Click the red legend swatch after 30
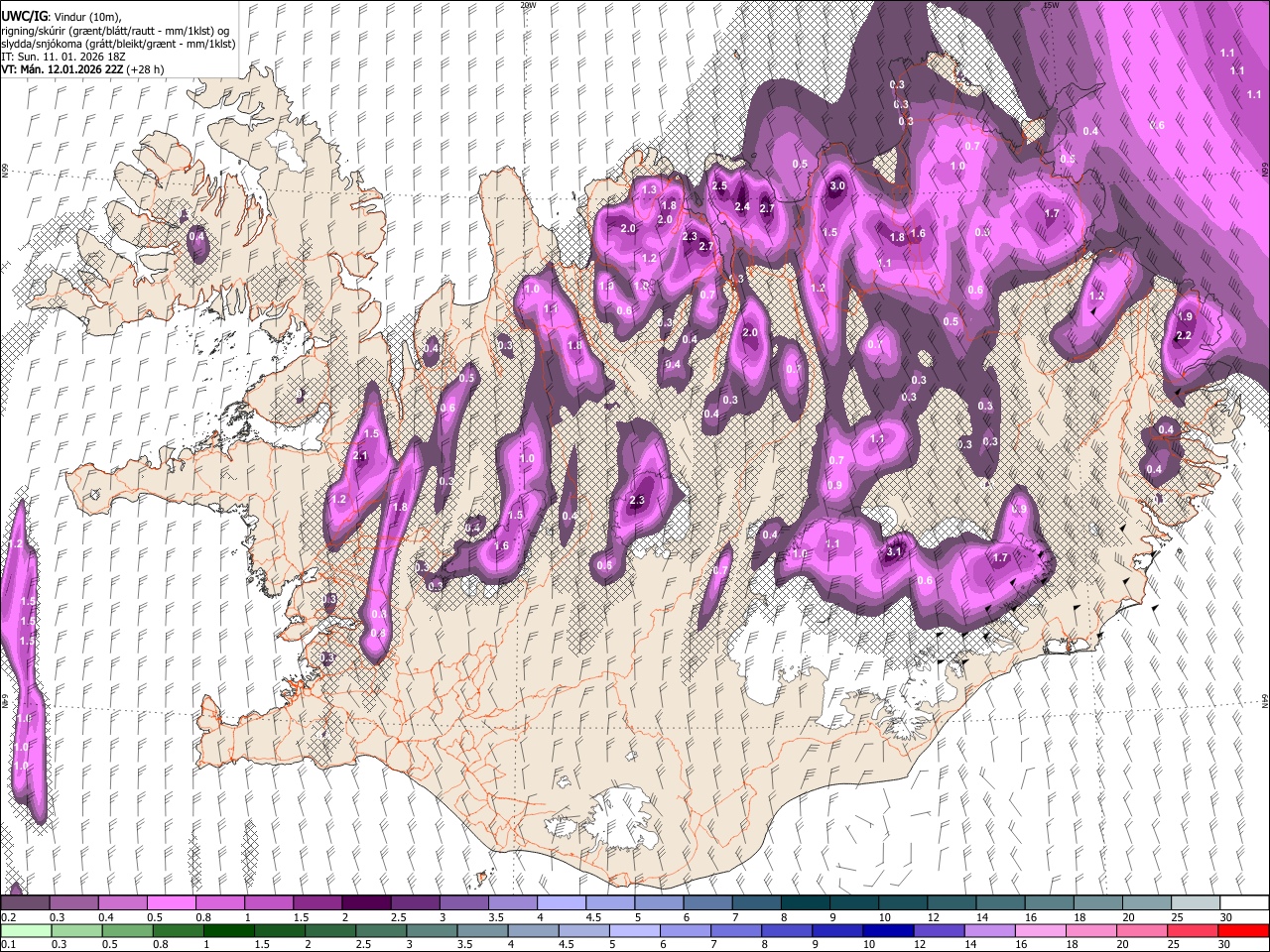 click(1243, 930)
